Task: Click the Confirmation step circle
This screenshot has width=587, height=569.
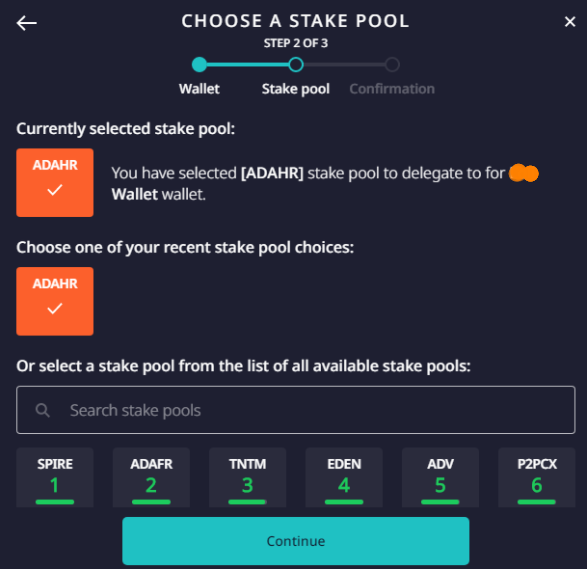Action: (x=392, y=64)
